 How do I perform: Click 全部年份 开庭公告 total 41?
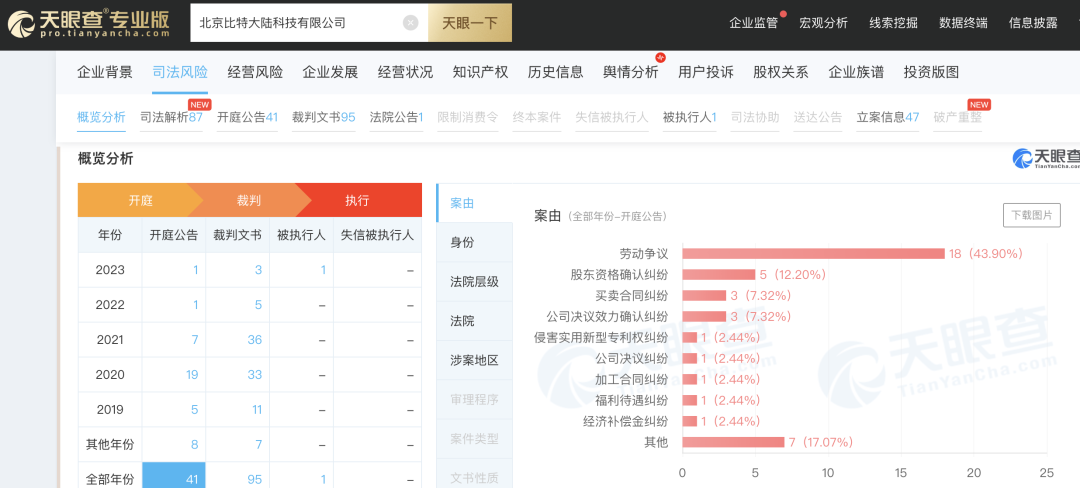point(174,475)
